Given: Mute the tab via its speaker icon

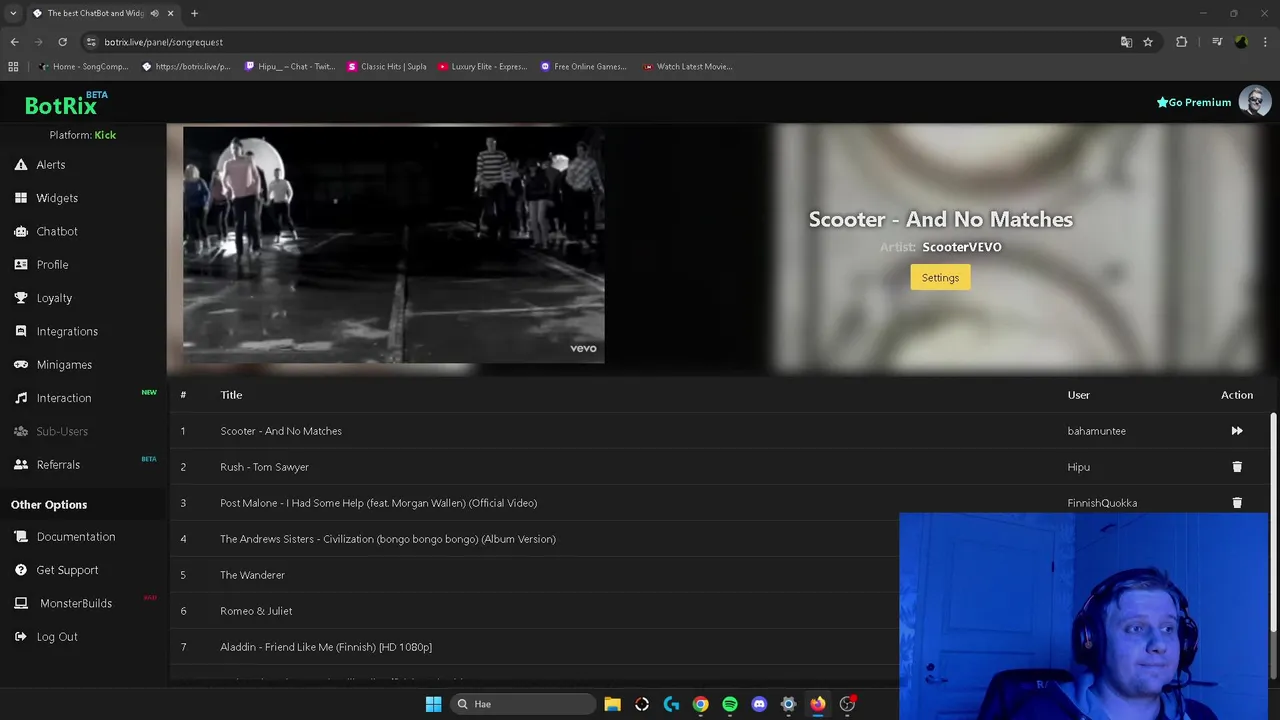Looking at the screenshot, I should (x=154, y=13).
